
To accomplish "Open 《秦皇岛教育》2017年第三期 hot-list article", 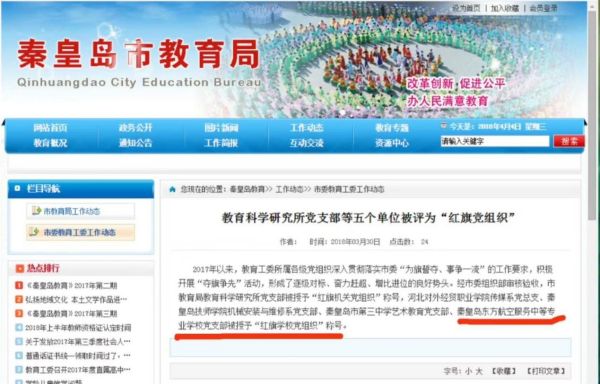I will pos(72,314).
